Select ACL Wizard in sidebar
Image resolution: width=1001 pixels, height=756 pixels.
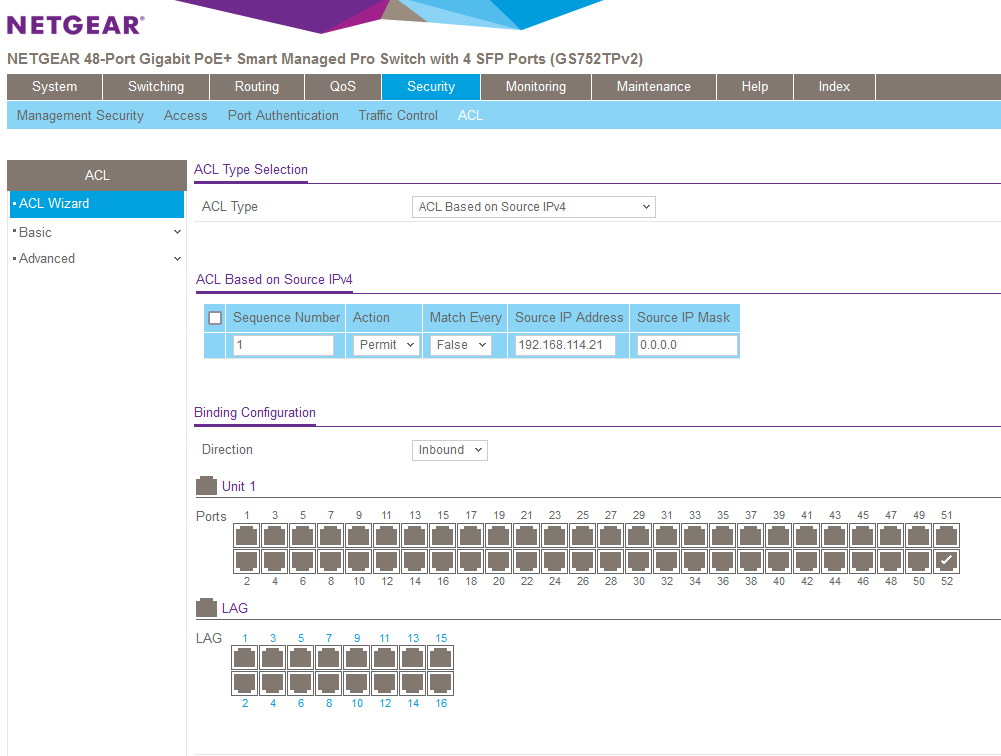coord(97,204)
